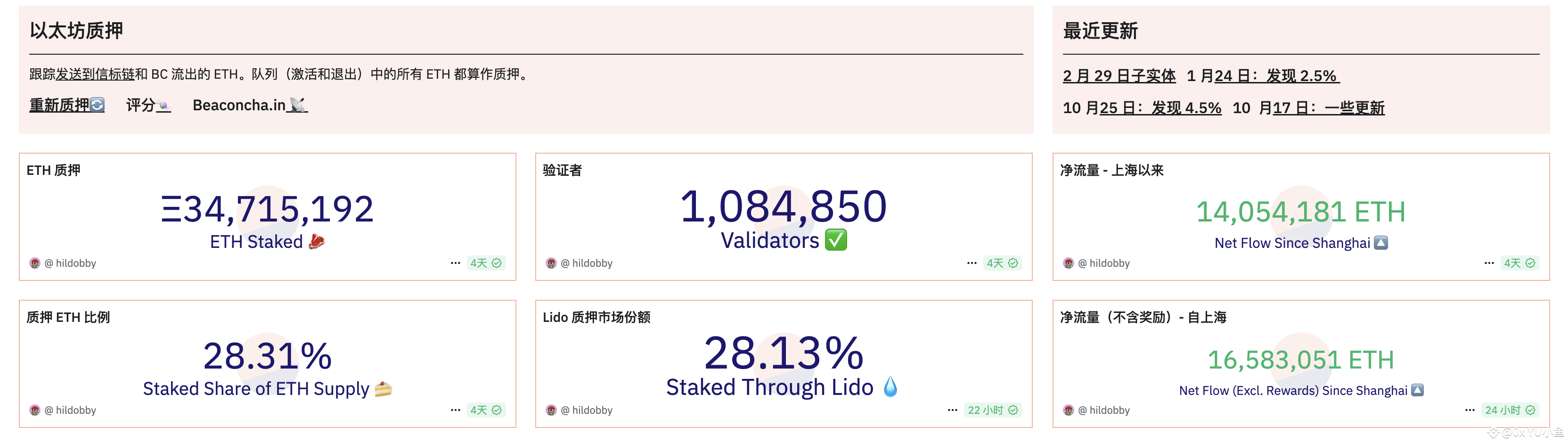The image size is (1568, 443).
Task: Click the steak emoji after ETH Staked
Action: coord(317,241)
